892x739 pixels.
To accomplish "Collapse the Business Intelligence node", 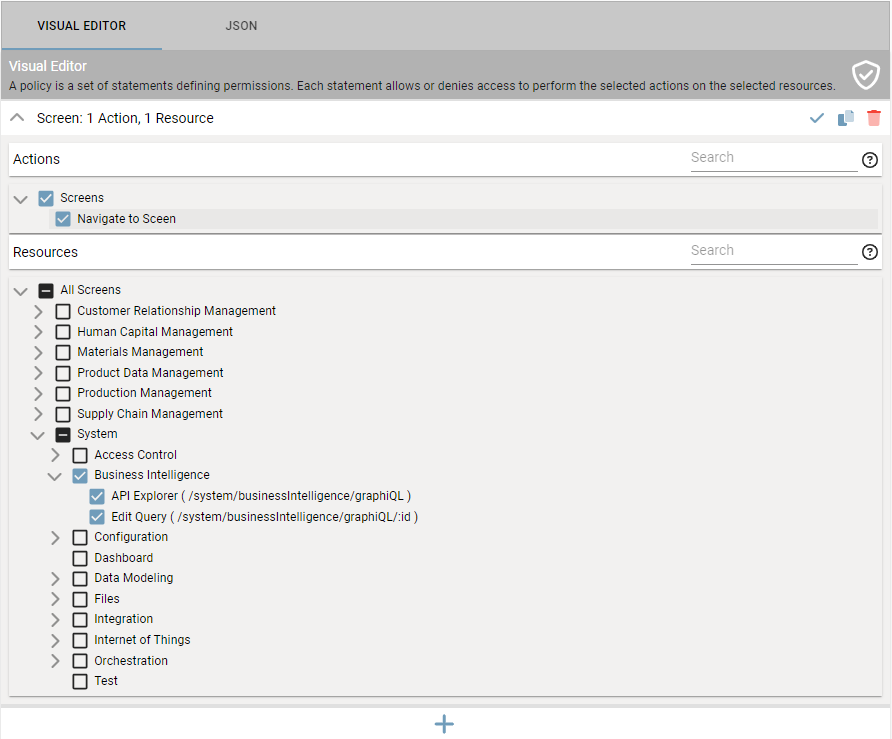I will tap(55, 476).
